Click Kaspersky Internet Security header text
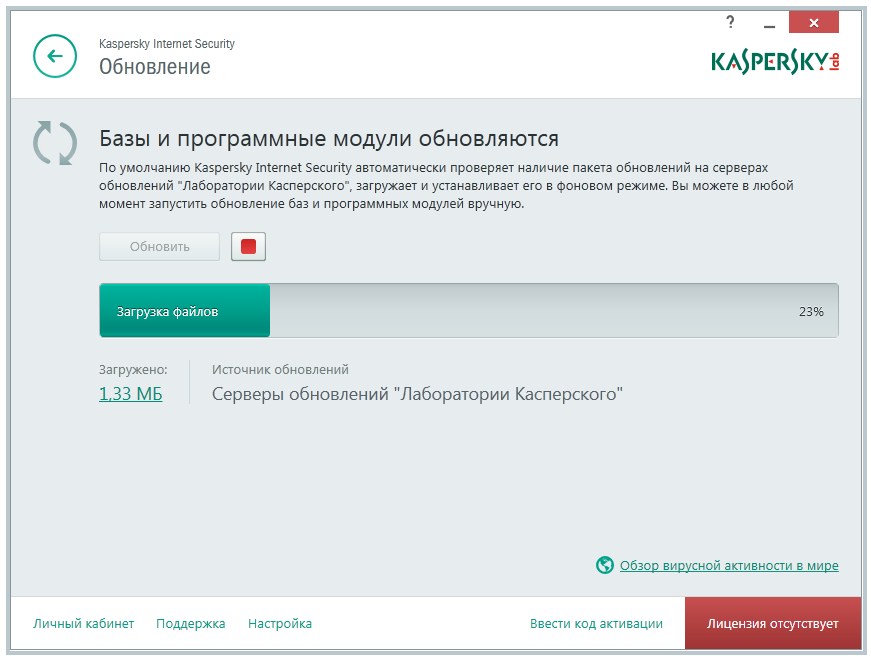Image resolution: width=871 pixels, height=661 pixels. [x=167, y=43]
